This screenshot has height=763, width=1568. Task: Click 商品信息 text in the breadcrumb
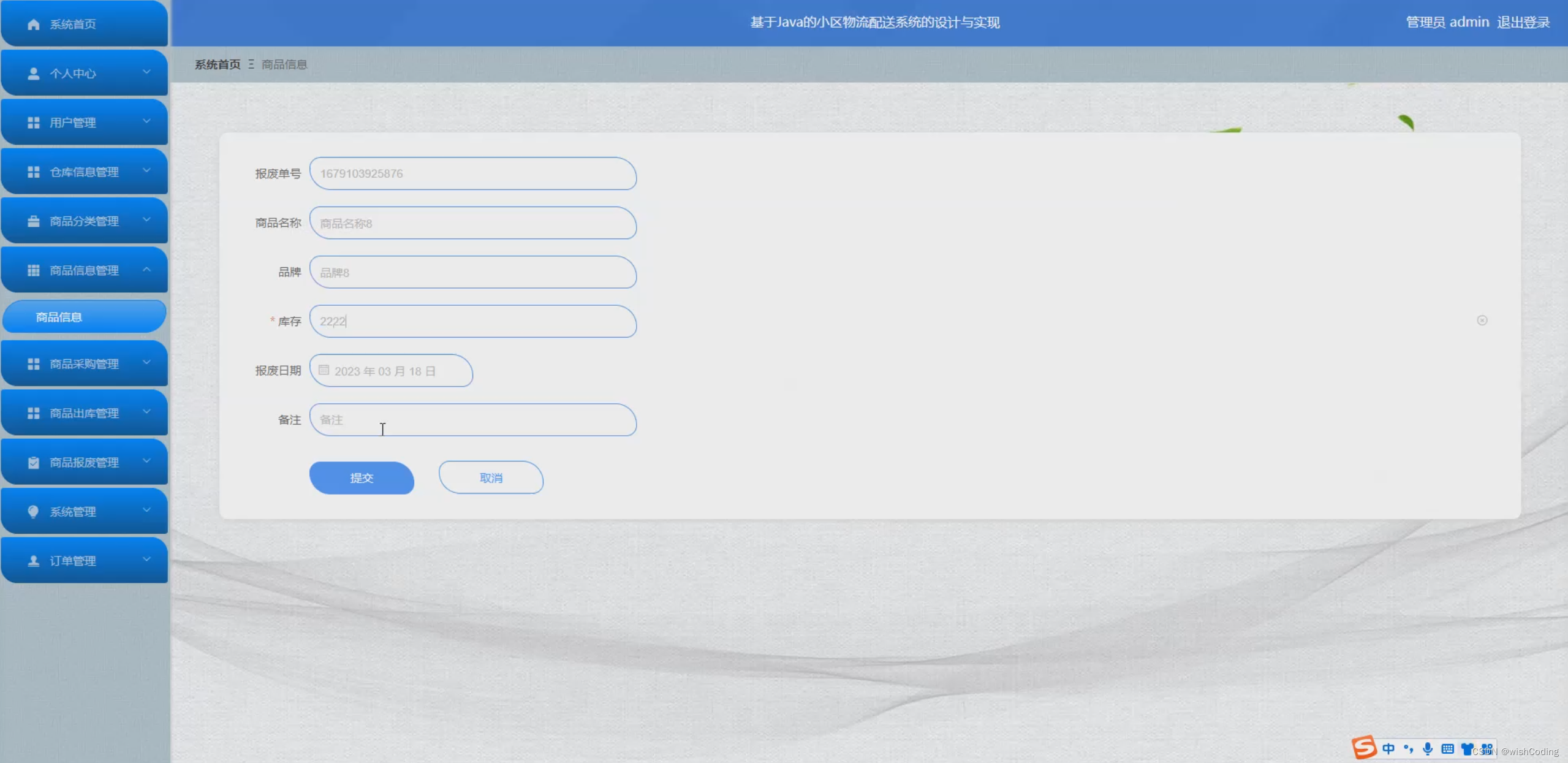[284, 64]
